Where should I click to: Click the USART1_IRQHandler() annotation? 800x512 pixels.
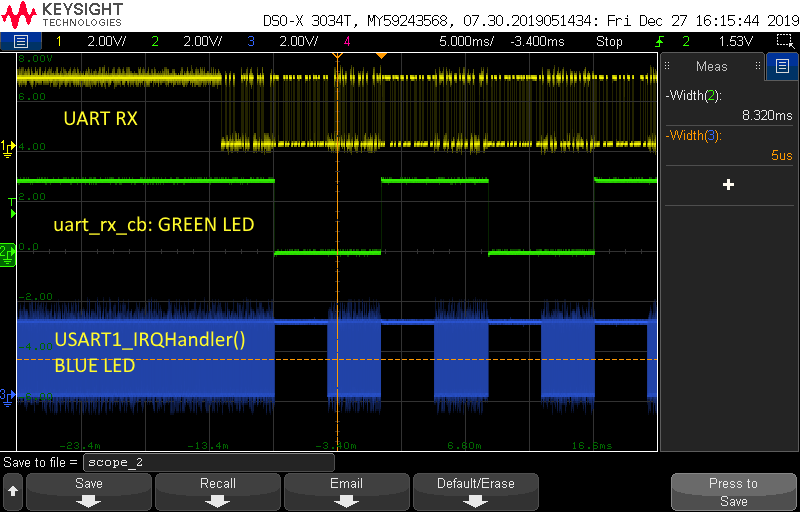(x=150, y=340)
